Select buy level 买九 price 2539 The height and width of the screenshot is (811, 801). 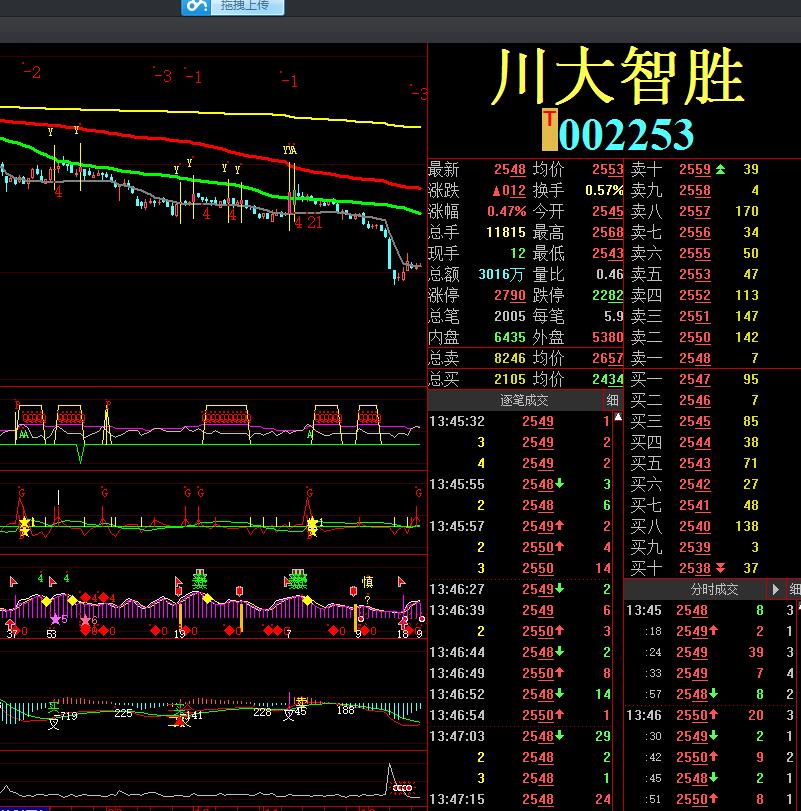click(x=694, y=547)
